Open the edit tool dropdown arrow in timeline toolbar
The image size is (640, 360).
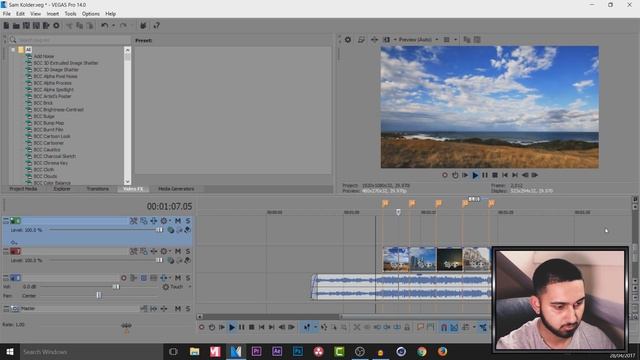point(315,327)
